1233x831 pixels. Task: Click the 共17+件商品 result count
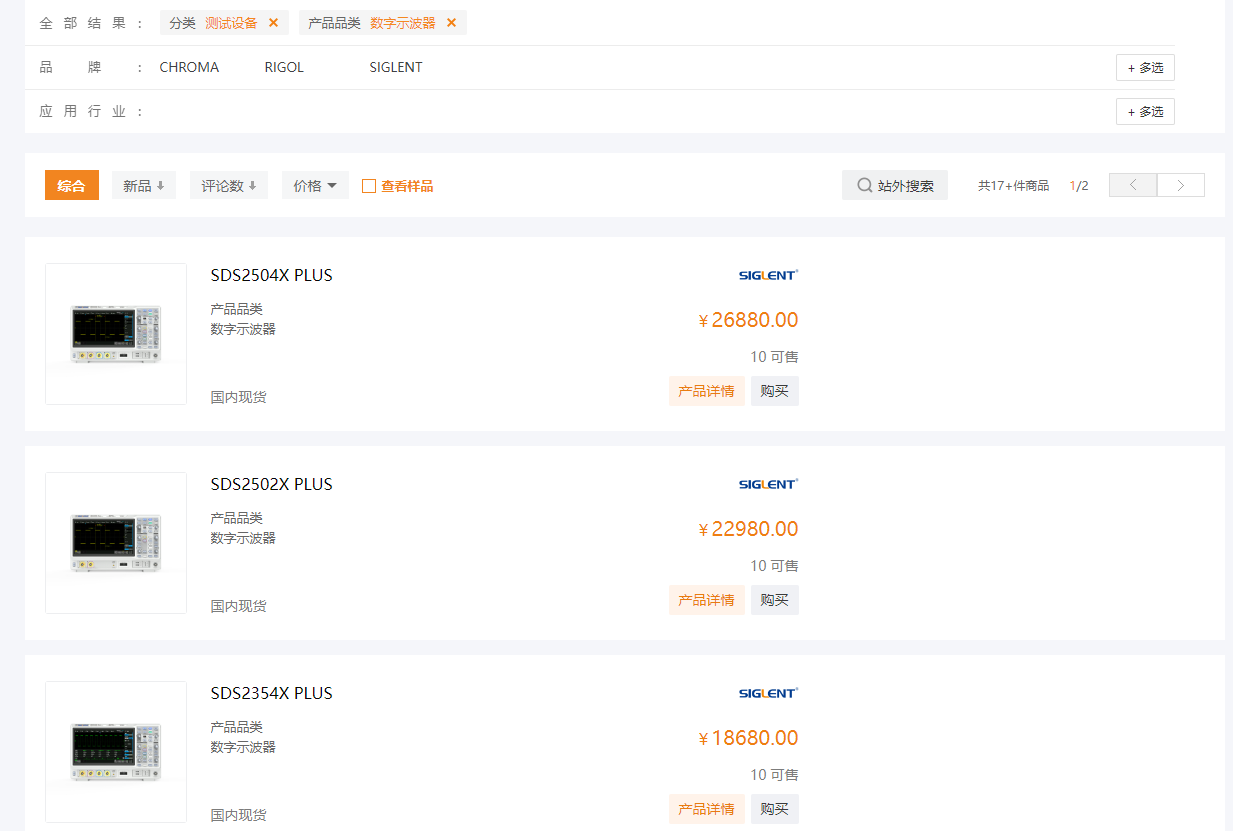(x=1014, y=186)
